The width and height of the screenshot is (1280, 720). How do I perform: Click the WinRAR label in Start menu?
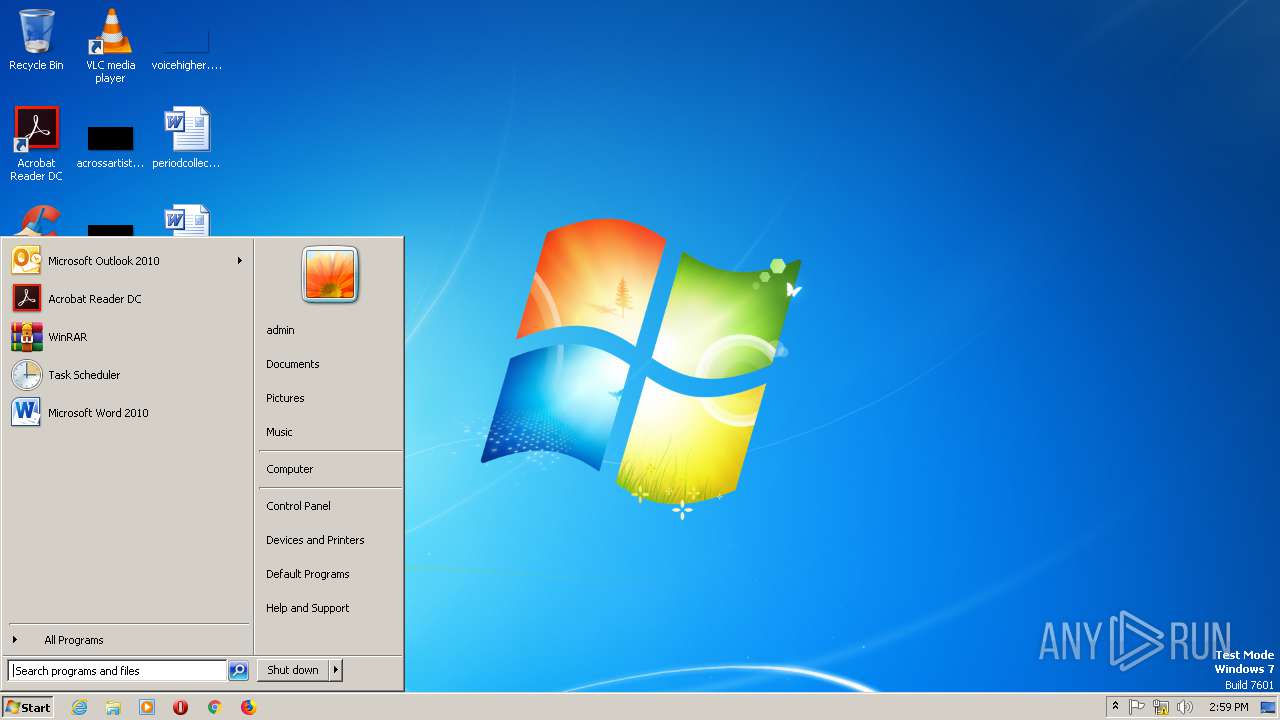tap(68, 337)
